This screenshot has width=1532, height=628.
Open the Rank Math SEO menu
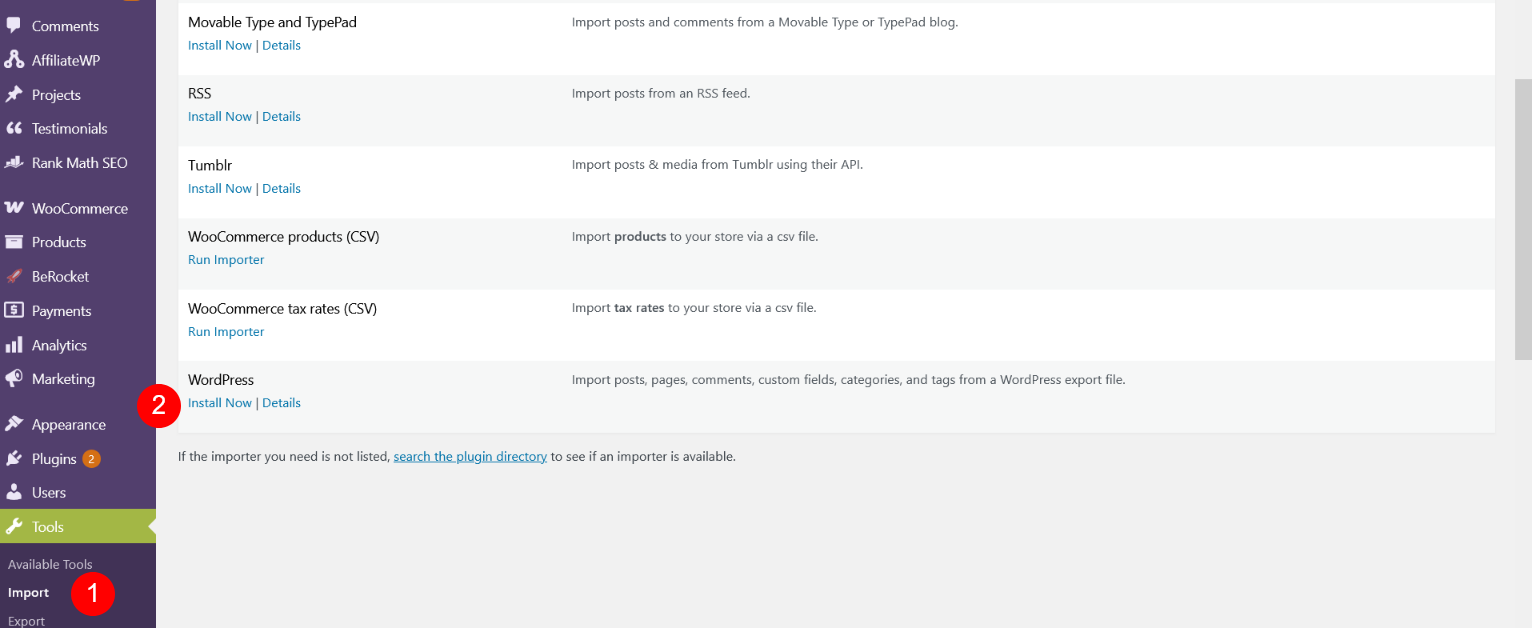(80, 162)
